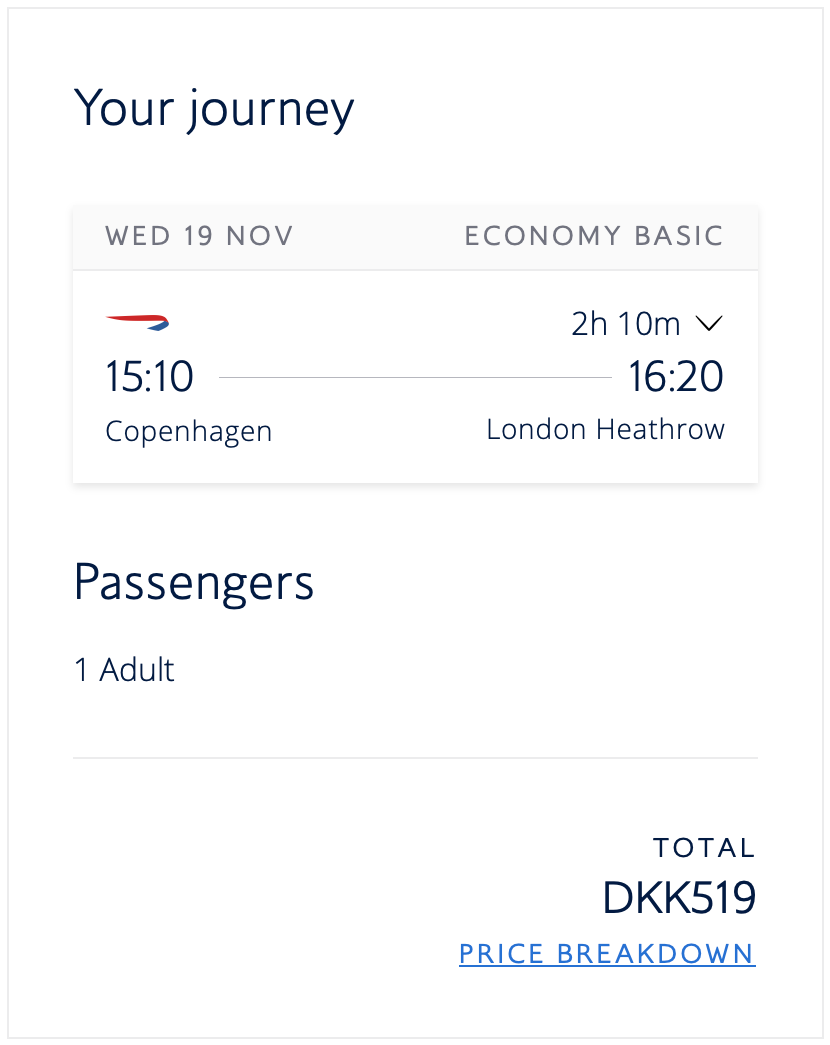This screenshot has height=1045, width=830.
Task: Click the British Airways ribbon logo
Action: [138, 322]
